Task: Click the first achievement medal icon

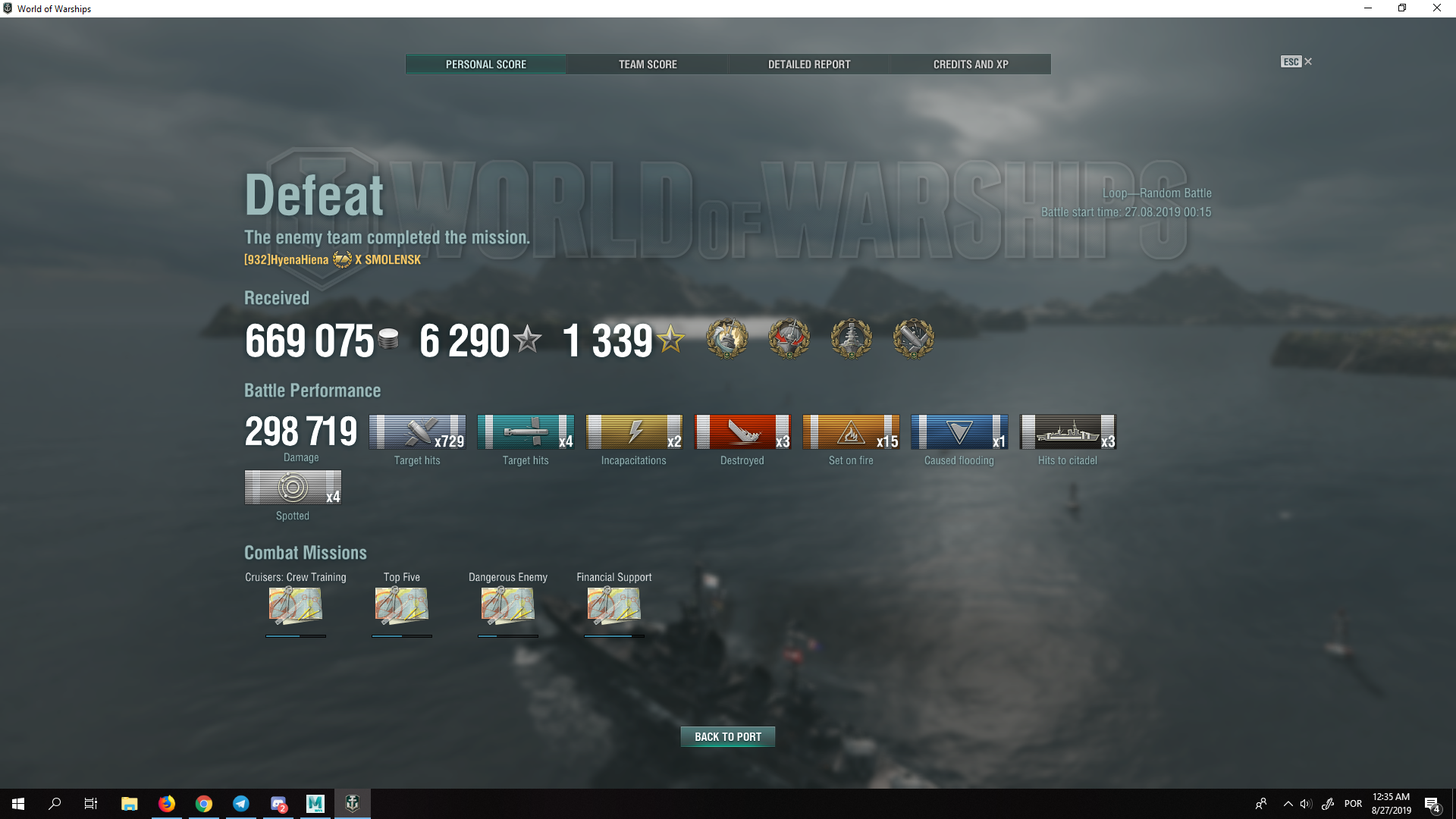Action: [727, 338]
